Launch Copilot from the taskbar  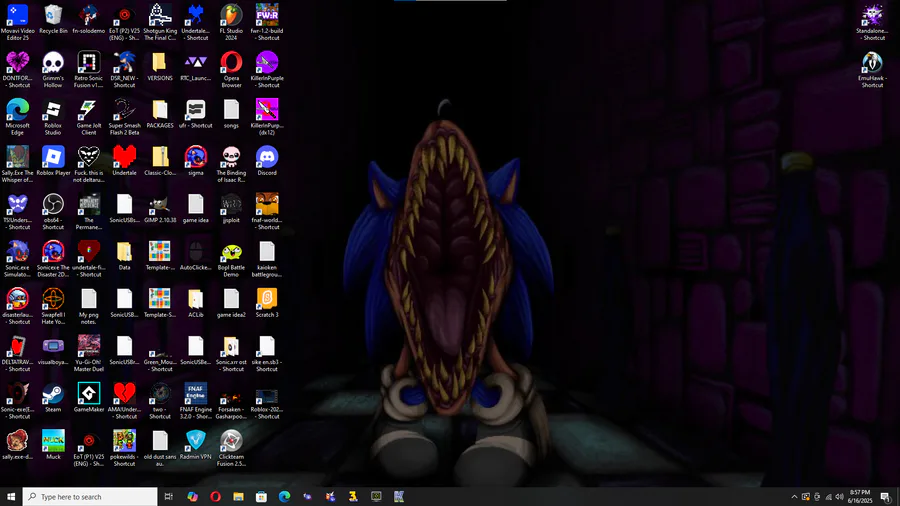point(192,497)
